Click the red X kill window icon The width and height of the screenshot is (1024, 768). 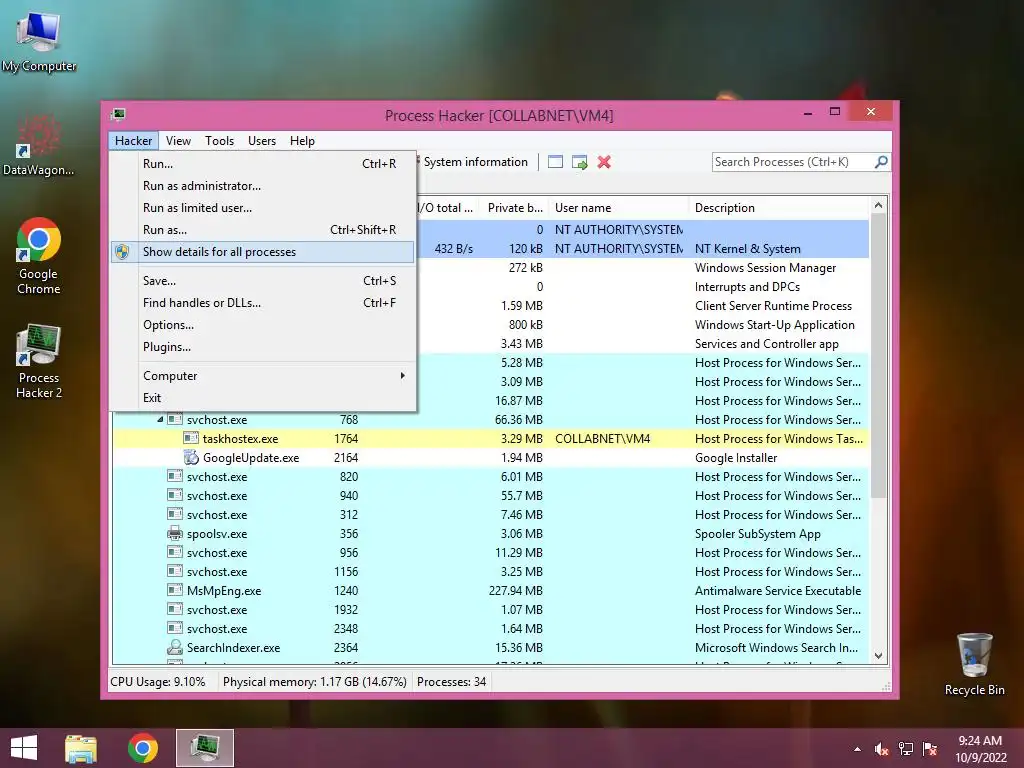604,162
